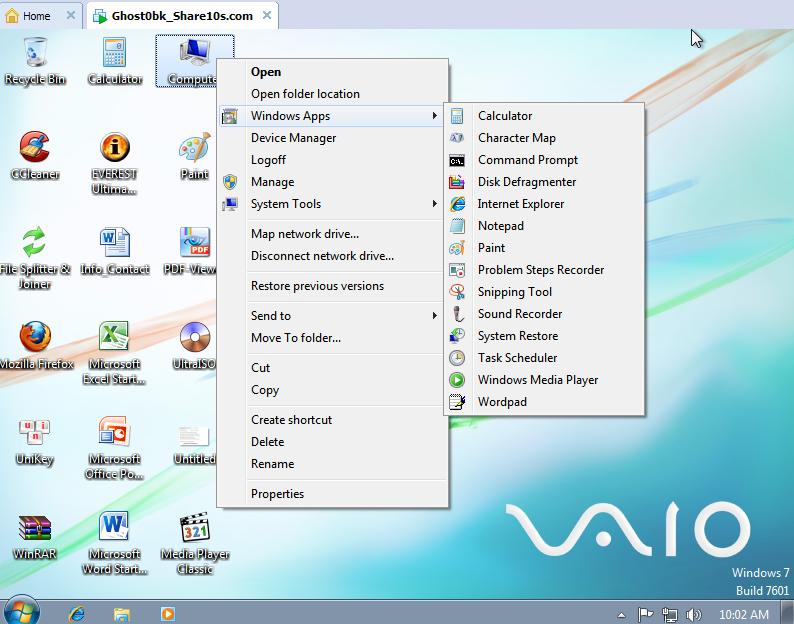The height and width of the screenshot is (624, 794).
Task: Open File Splitter & Joiner icon
Action: pos(34,258)
